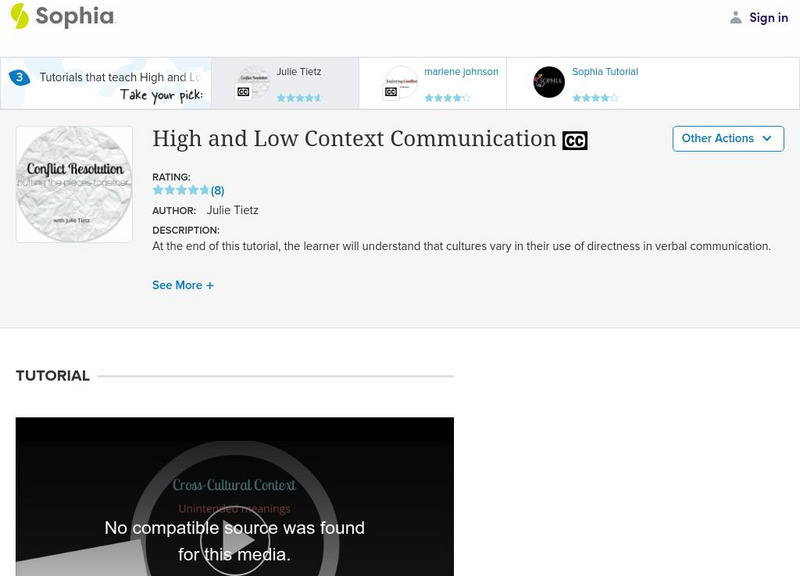Click marlene johnson tab thumbnail image
Screen dimensions: 800x576
401,82
